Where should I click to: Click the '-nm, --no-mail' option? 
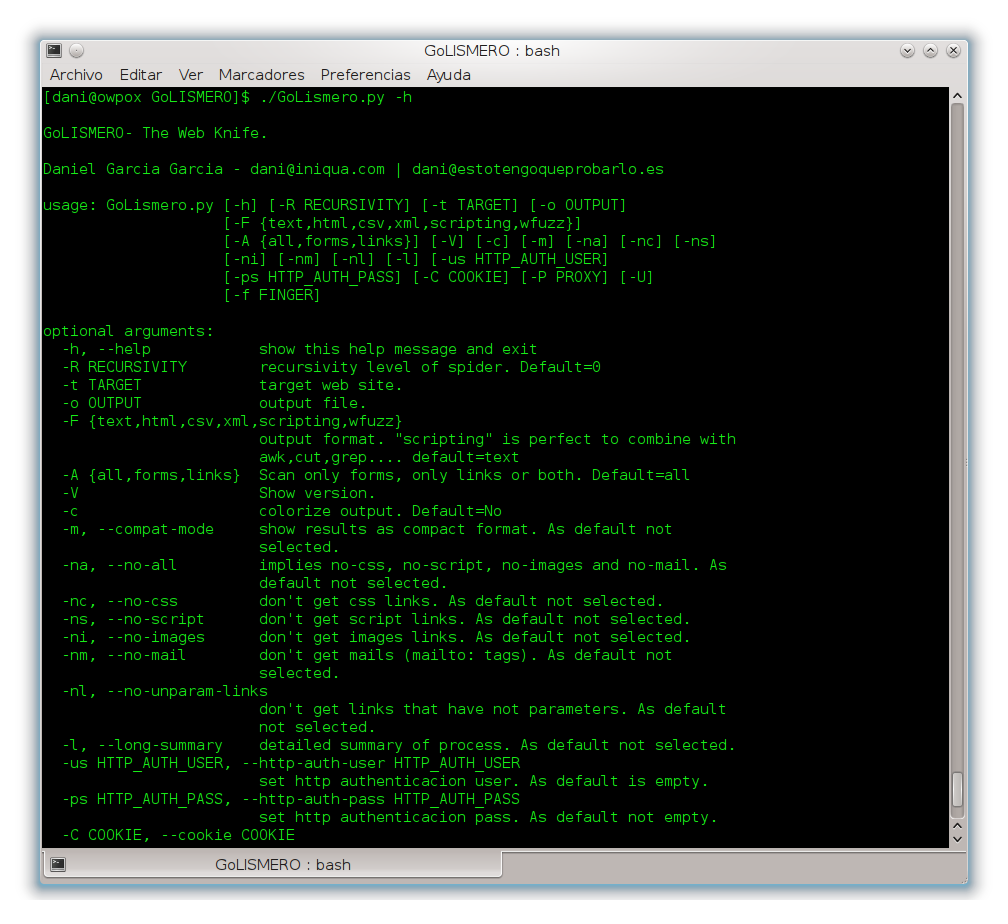[x=124, y=655]
